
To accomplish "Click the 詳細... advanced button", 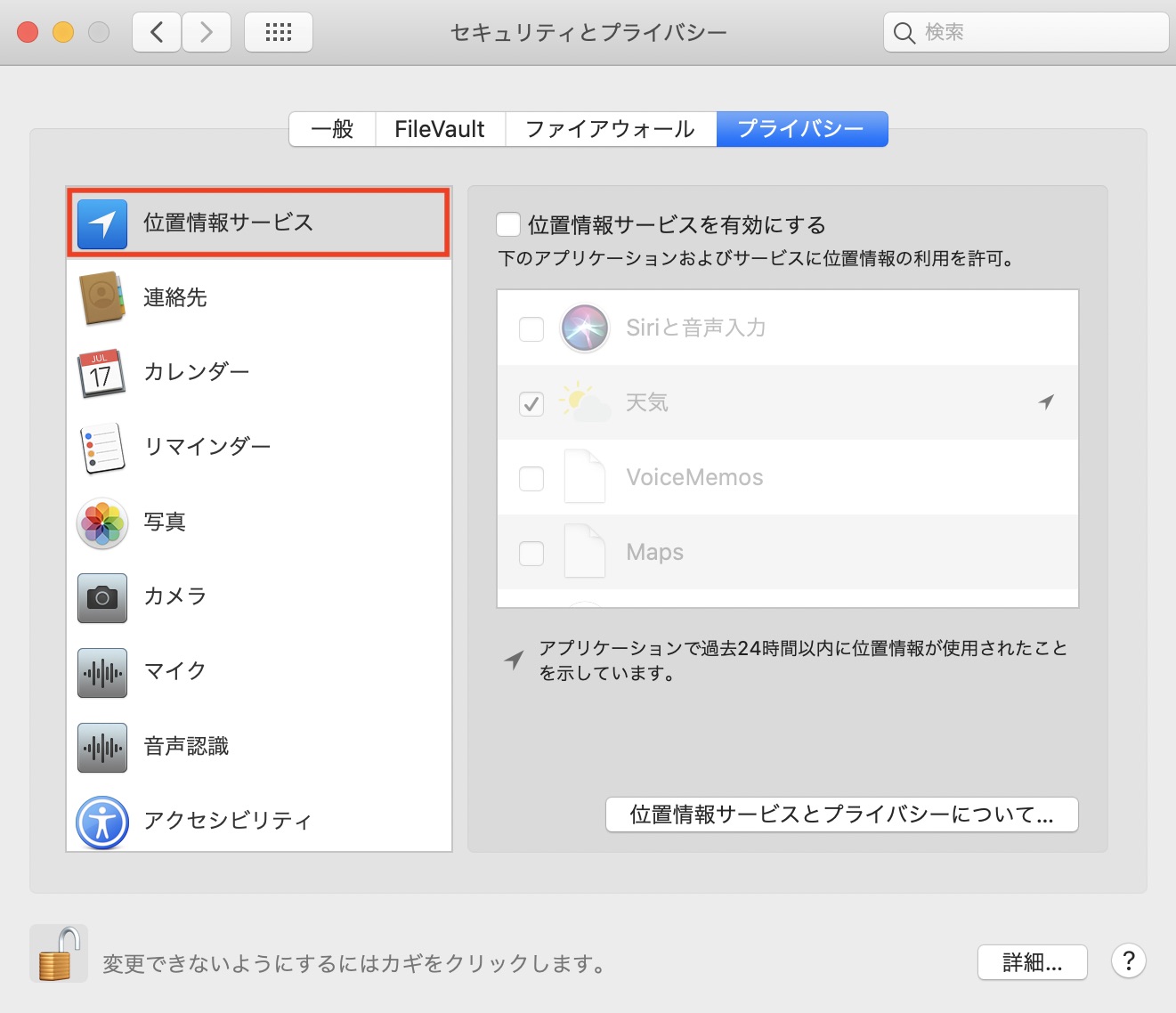I will click(x=1032, y=962).
